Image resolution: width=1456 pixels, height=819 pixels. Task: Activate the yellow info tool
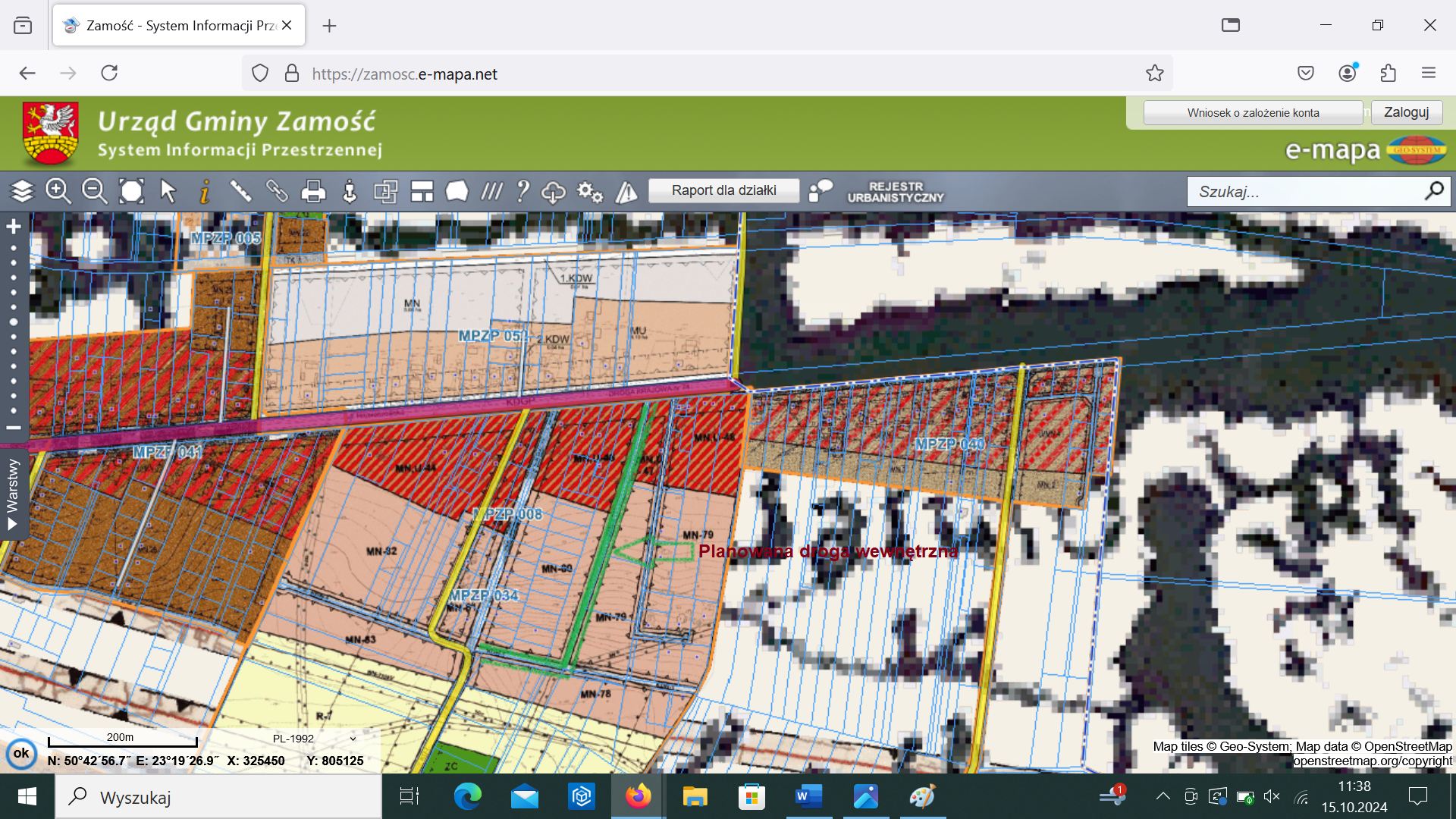click(204, 191)
